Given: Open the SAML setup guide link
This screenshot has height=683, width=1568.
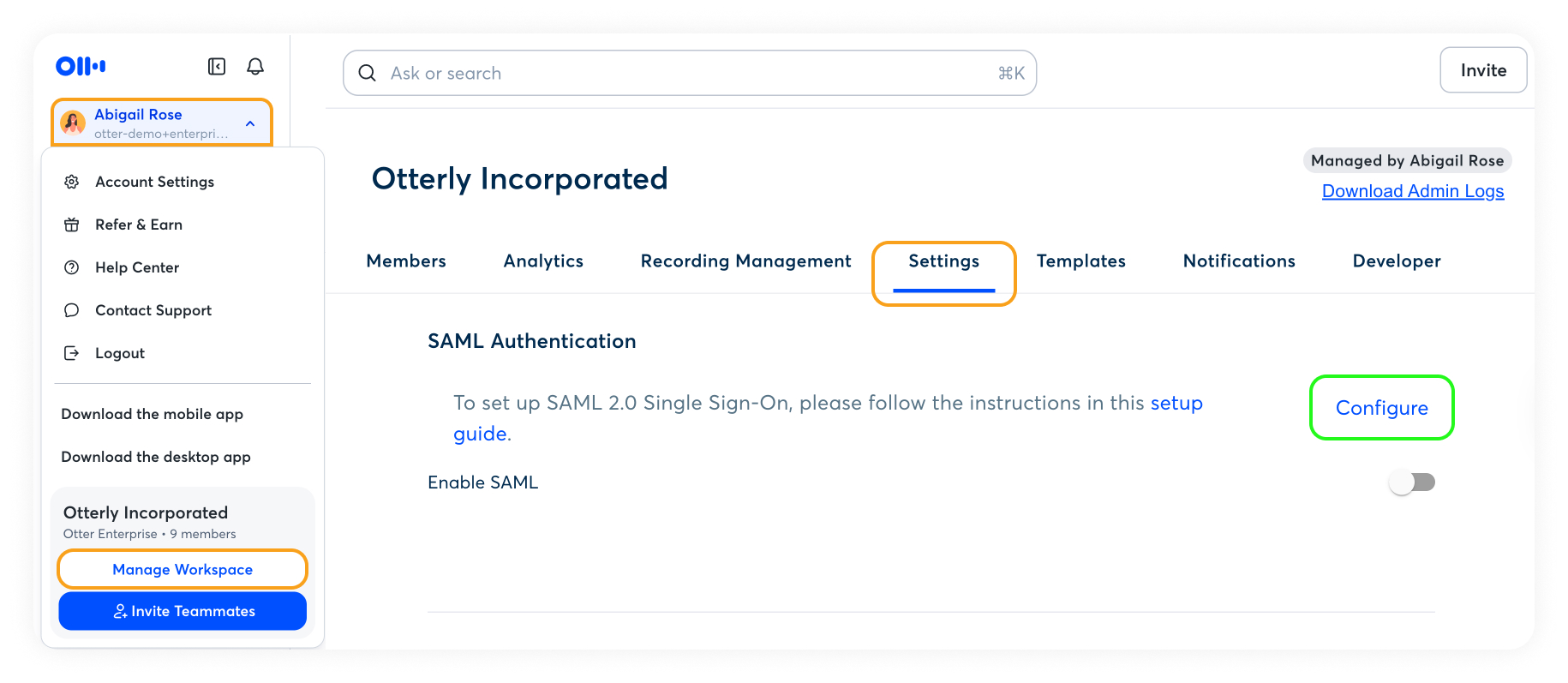Looking at the screenshot, I should (x=1176, y=404).
